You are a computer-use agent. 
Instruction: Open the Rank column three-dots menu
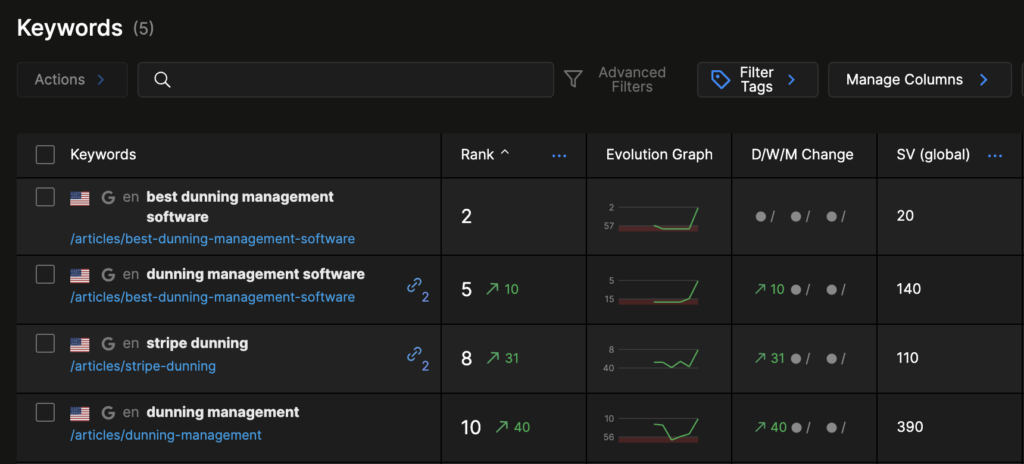tap(559, 155)
